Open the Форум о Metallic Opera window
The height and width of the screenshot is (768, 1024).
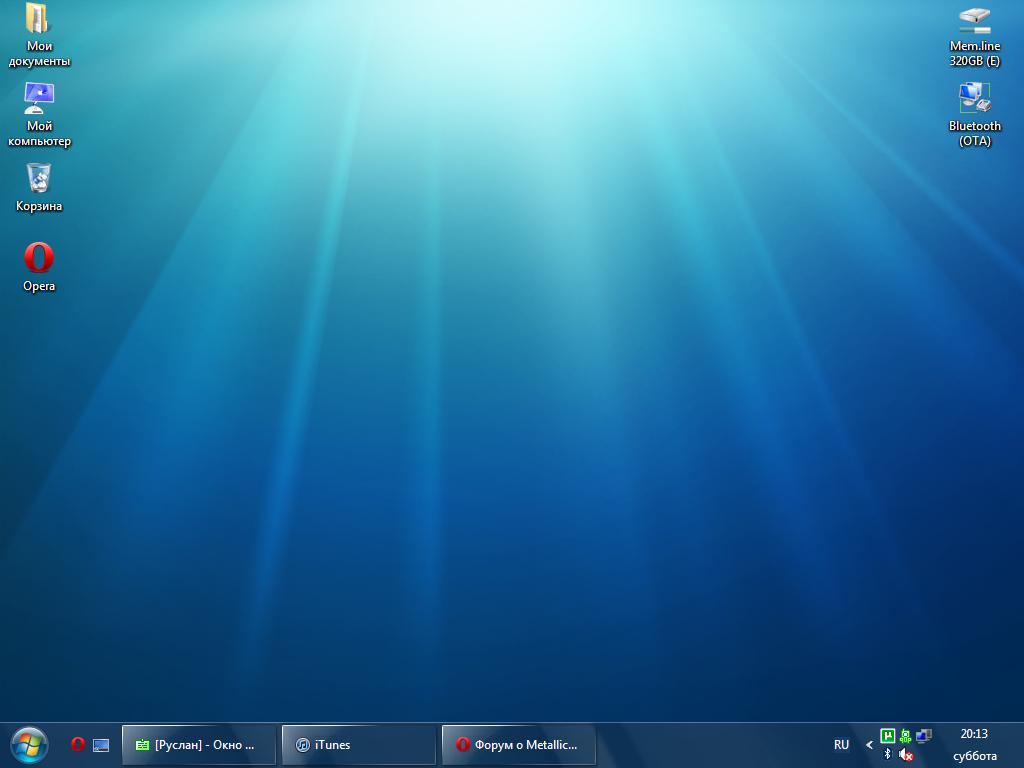[x=518, y=745]
